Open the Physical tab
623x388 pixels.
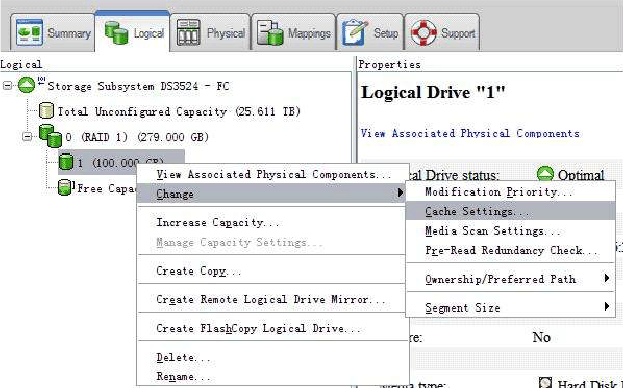210,33
